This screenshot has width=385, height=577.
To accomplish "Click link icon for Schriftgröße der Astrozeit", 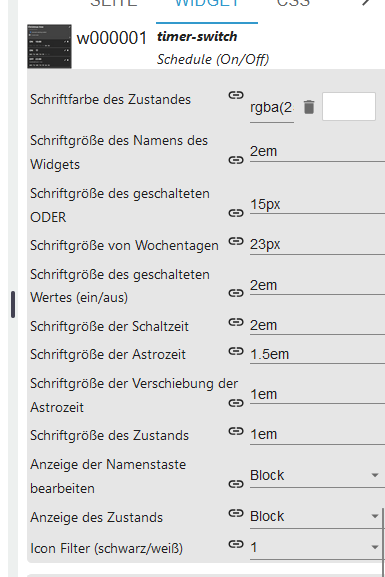I will click(x=236, y=351).
